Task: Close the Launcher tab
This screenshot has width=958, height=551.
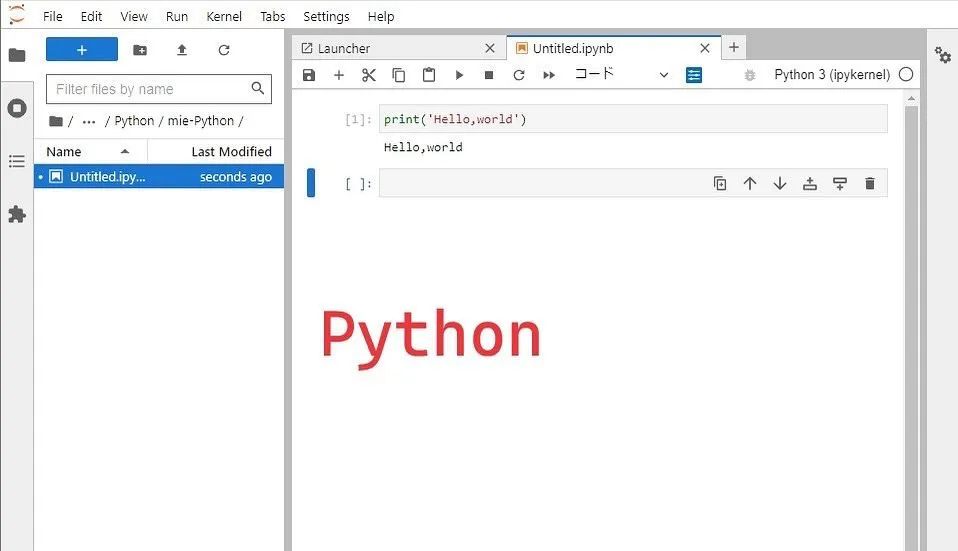Action: (x=489, y=48)
